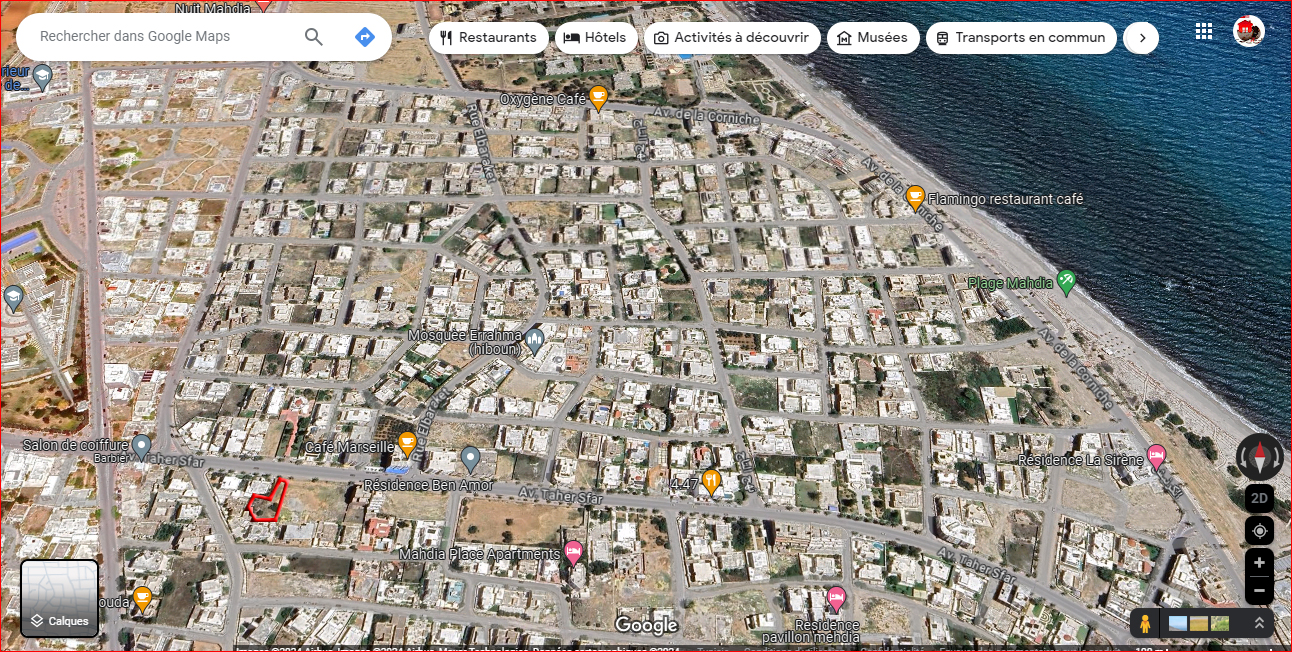Choose the Musées filter chip
Image resolution: width=1292 pixels, height=652 pixels.
coord(872,38)
